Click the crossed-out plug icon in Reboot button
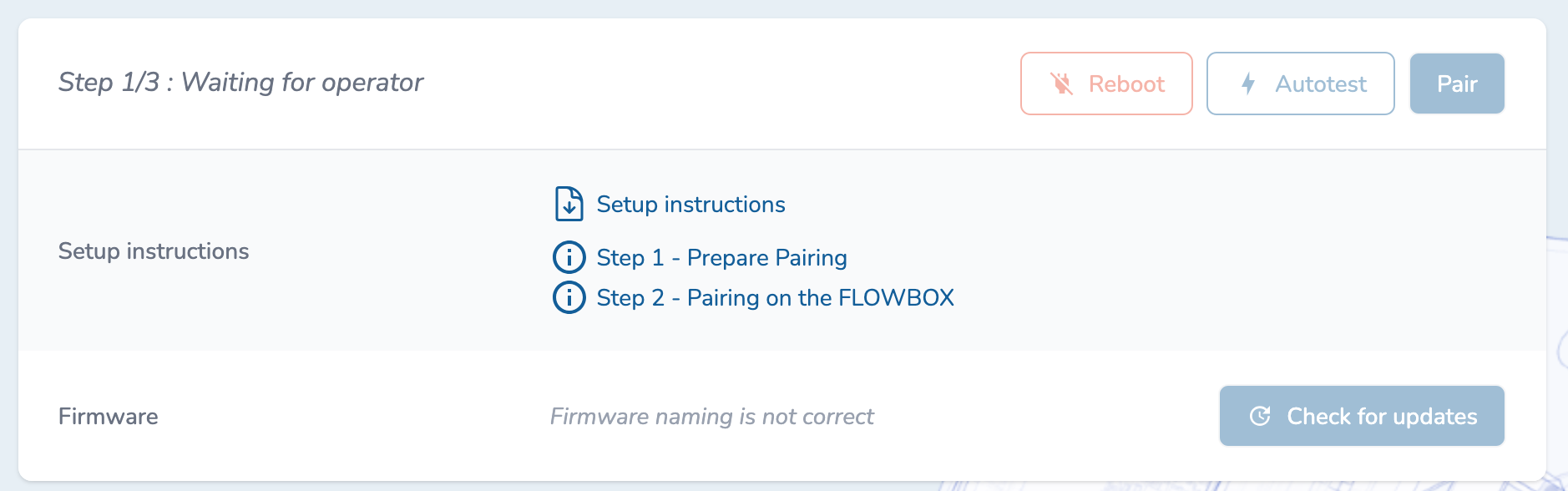 pos(1061,84)
